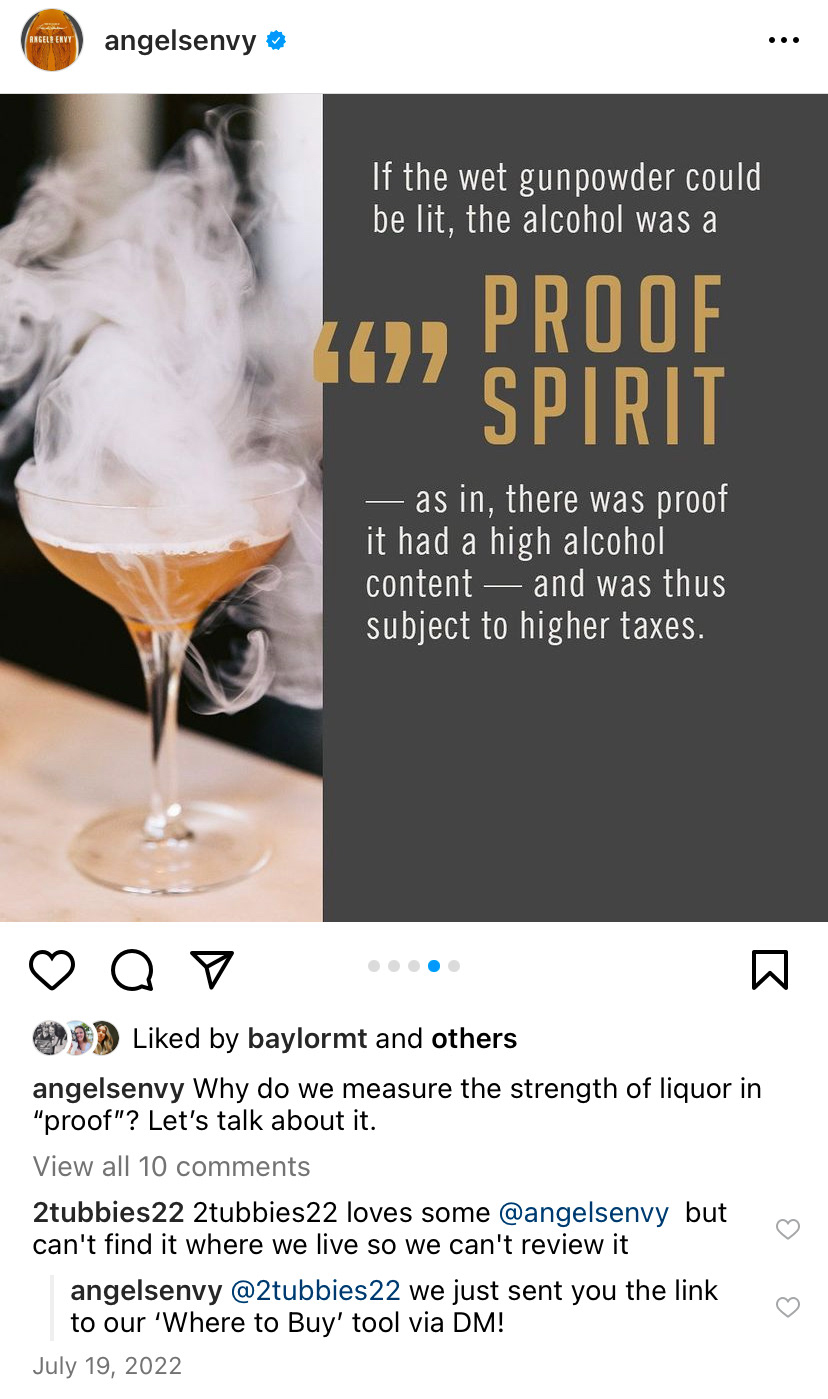Viewport: 828px width, 1399px height.
Task: Select the third carousel dot indicator
Action: (x=414, y=966)
